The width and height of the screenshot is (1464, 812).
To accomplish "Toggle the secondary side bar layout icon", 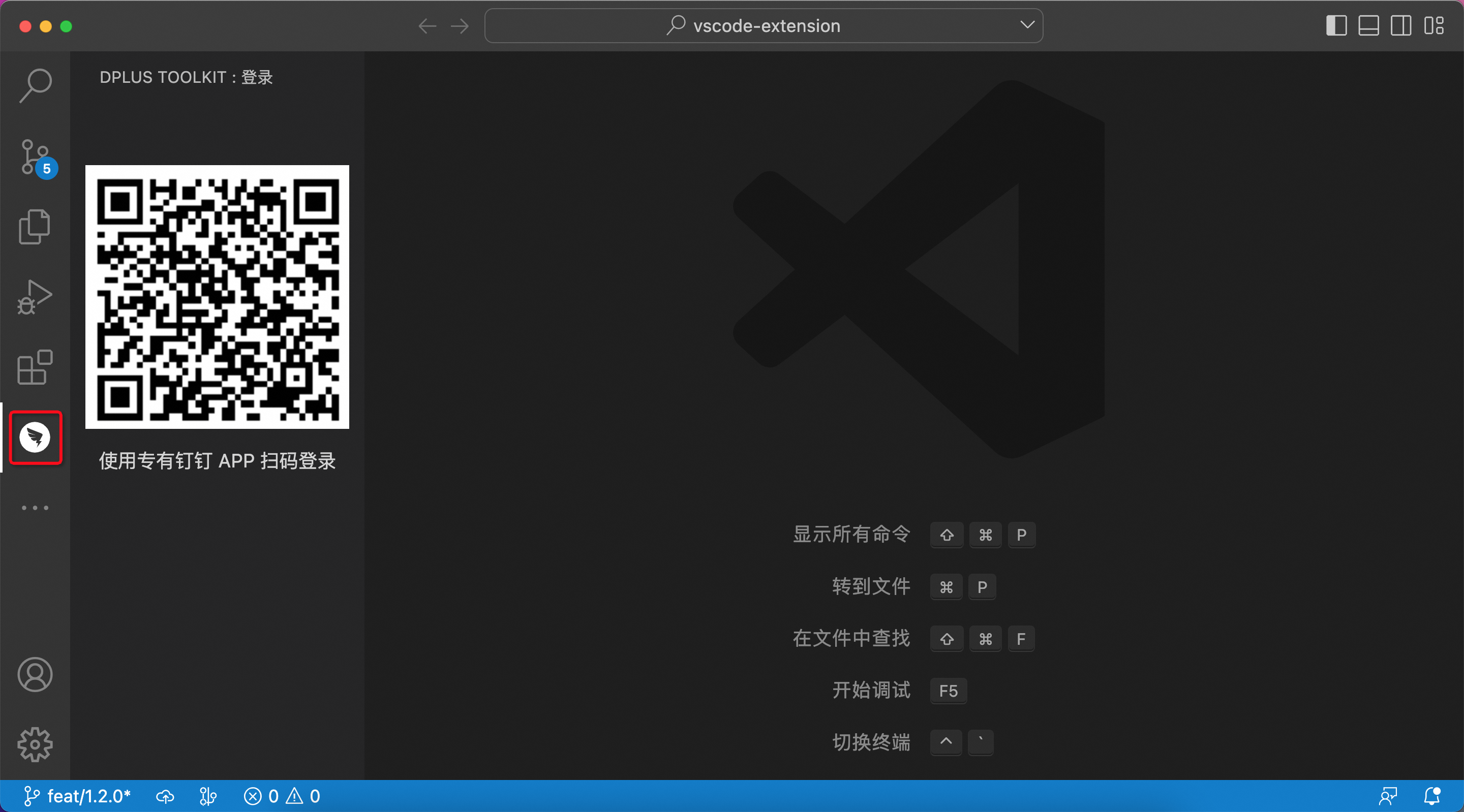I will click(x=1401, y=25).
